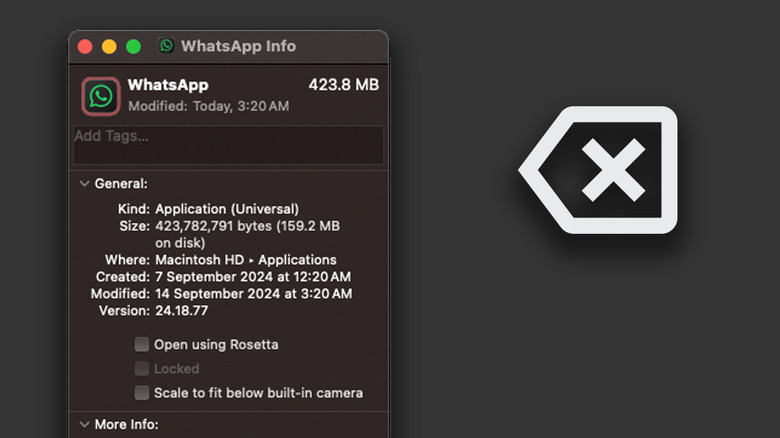Viewport: 780px width, 438px height.
Task: Close the WhatsApp Info window
Action: [85, 46]
